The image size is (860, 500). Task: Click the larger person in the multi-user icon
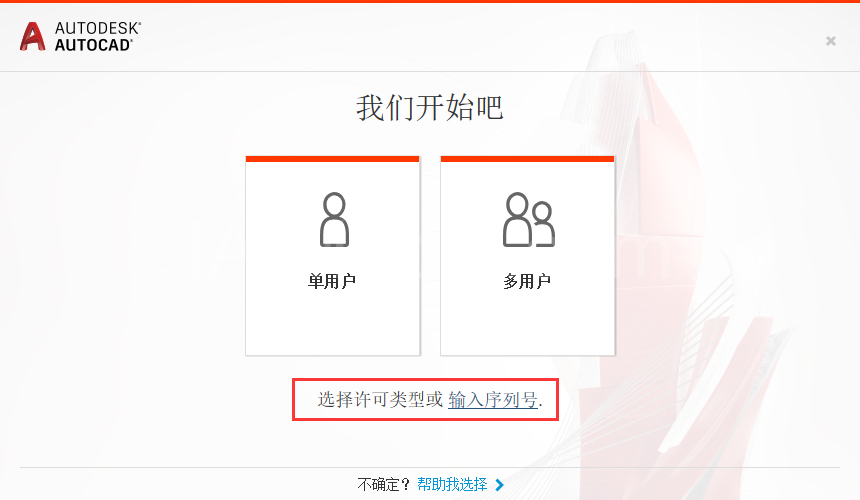517,219
